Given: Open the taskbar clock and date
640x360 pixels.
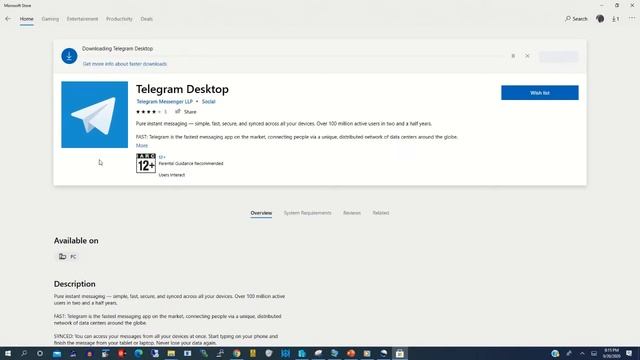Looking at the screenshot, I should tap(611, 353).
